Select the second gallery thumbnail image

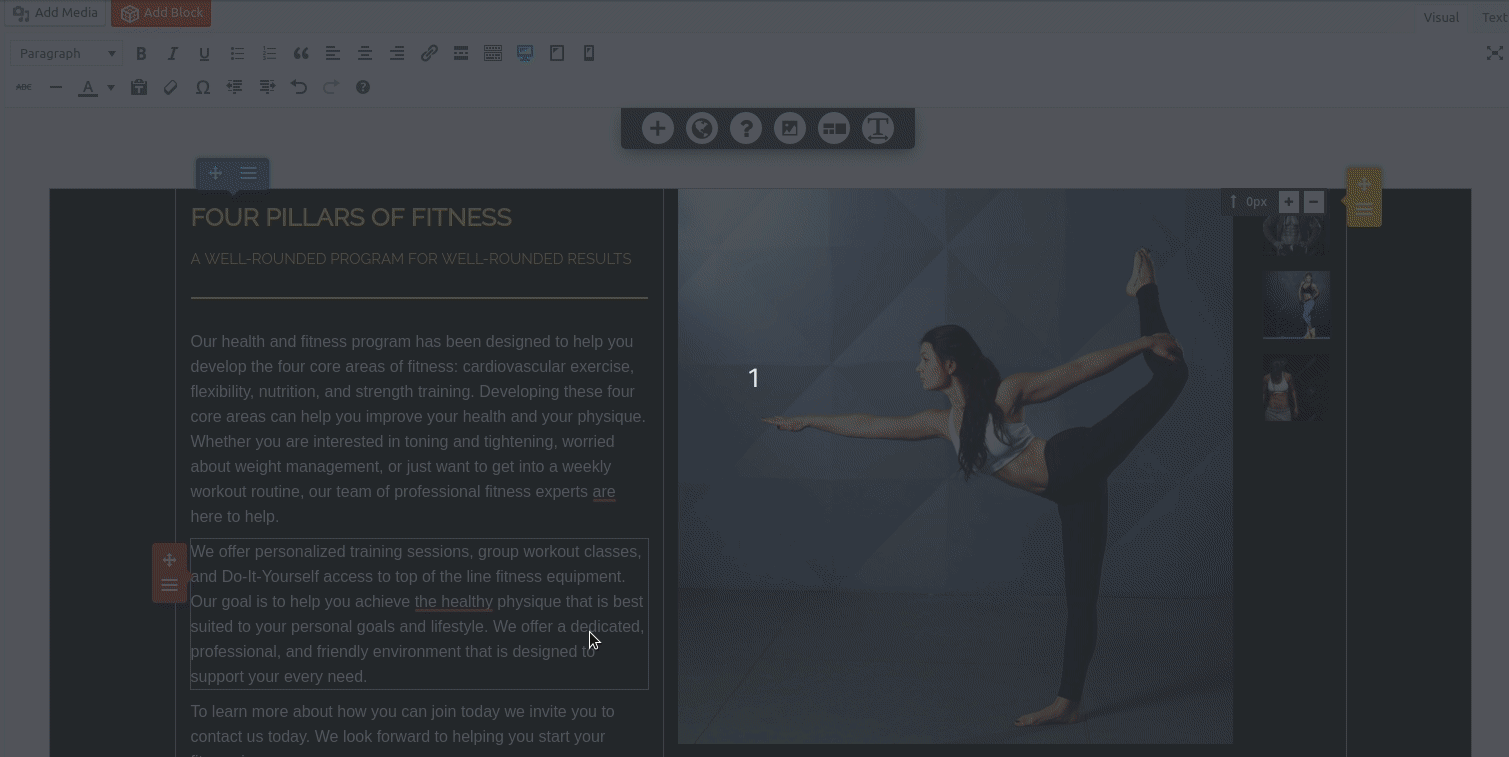[x=1296, y=304]
